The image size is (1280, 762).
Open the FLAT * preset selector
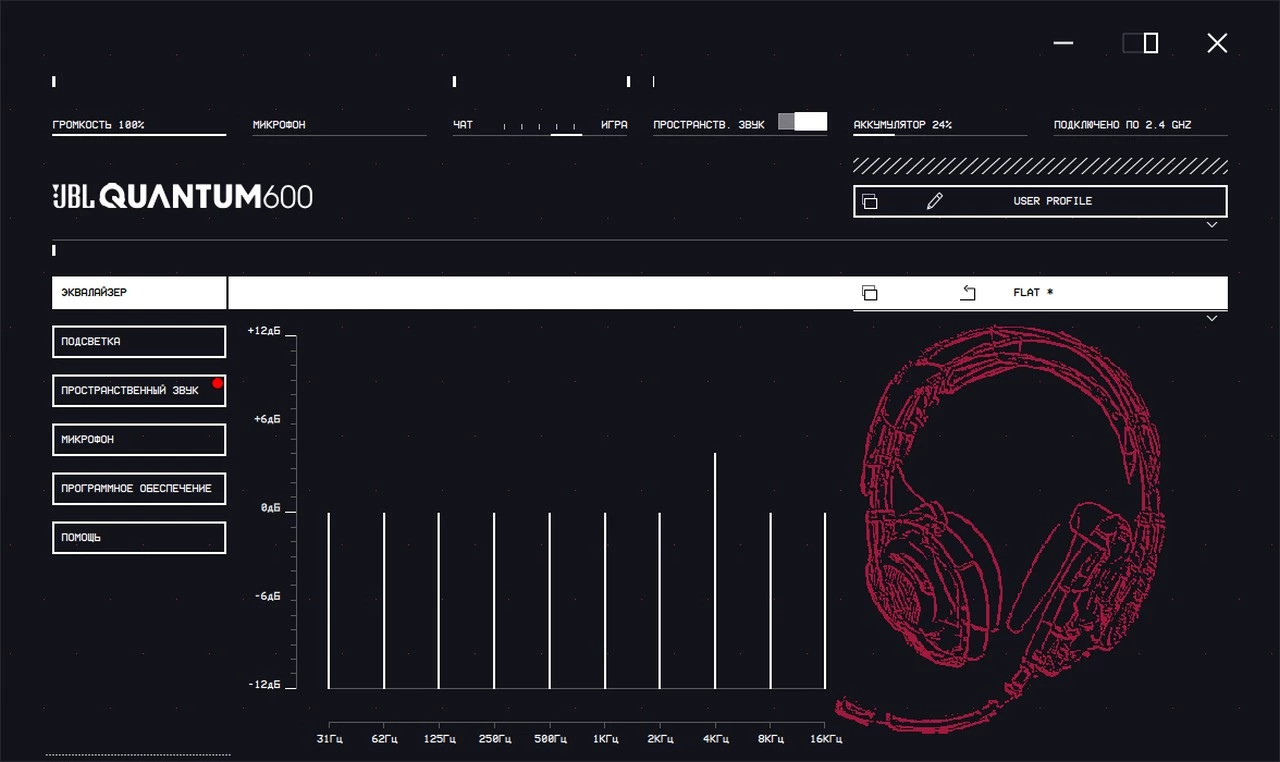(x=1040, y=293)
